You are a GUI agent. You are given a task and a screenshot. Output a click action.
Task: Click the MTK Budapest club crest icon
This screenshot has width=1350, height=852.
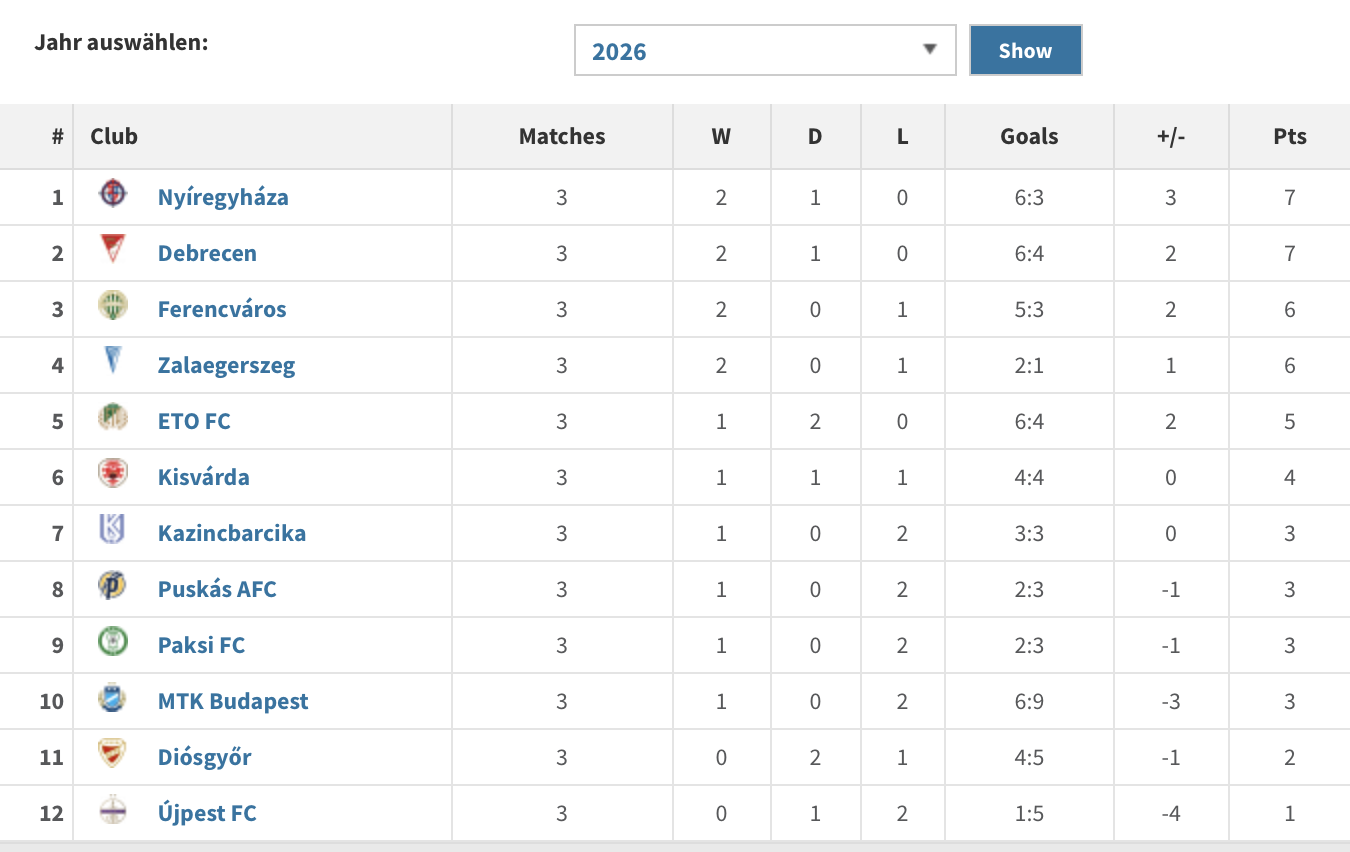click(113, 697)
